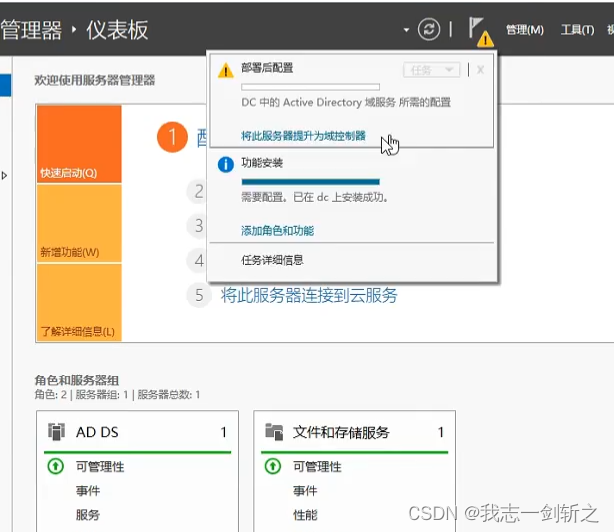Click the 功能安装 blue progress bar

tap(311, 182)
